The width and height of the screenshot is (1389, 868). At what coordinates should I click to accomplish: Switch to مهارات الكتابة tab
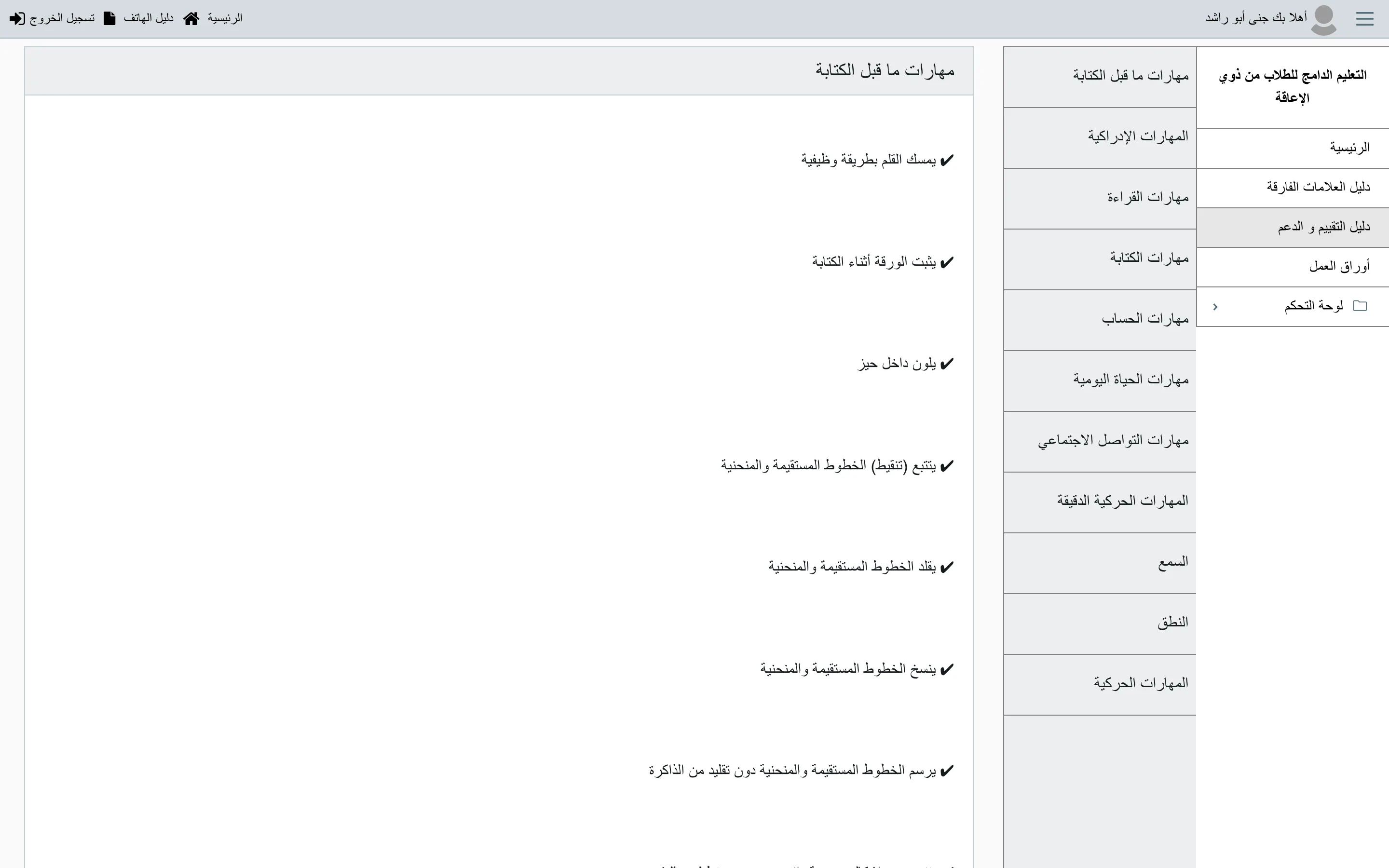(1100, 259)
